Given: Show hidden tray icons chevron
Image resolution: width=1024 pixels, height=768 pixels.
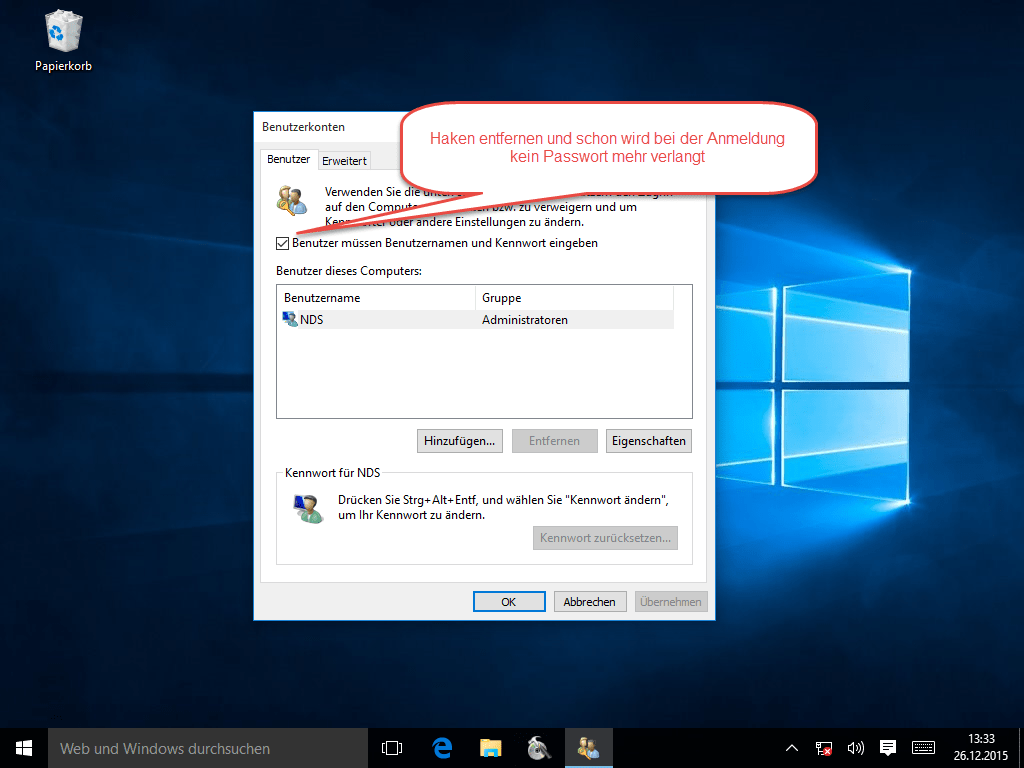Looking at the screenshot, I should (x=792, y=748).
